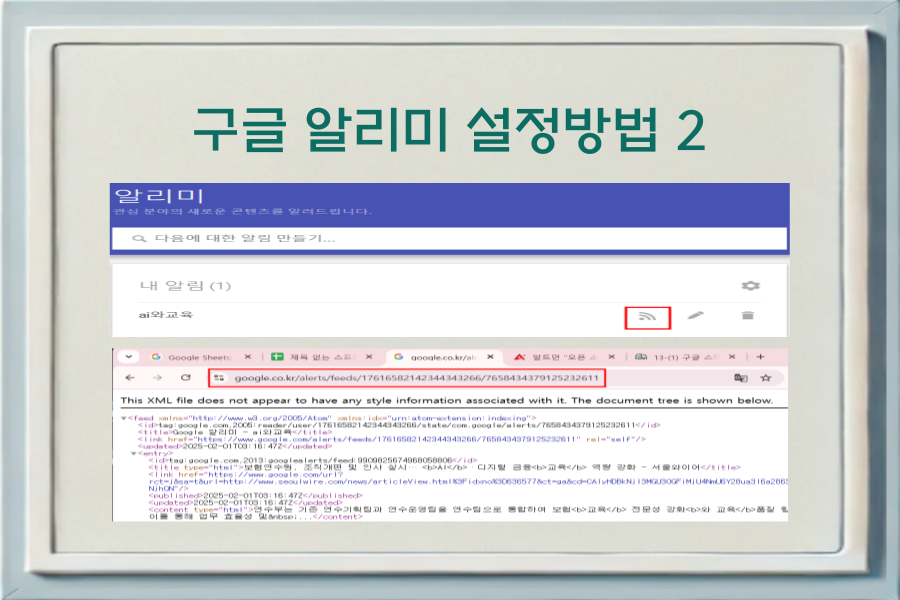Close the 알트먼 tab
This screenshot has height=600, width=900.
point(611,357)
